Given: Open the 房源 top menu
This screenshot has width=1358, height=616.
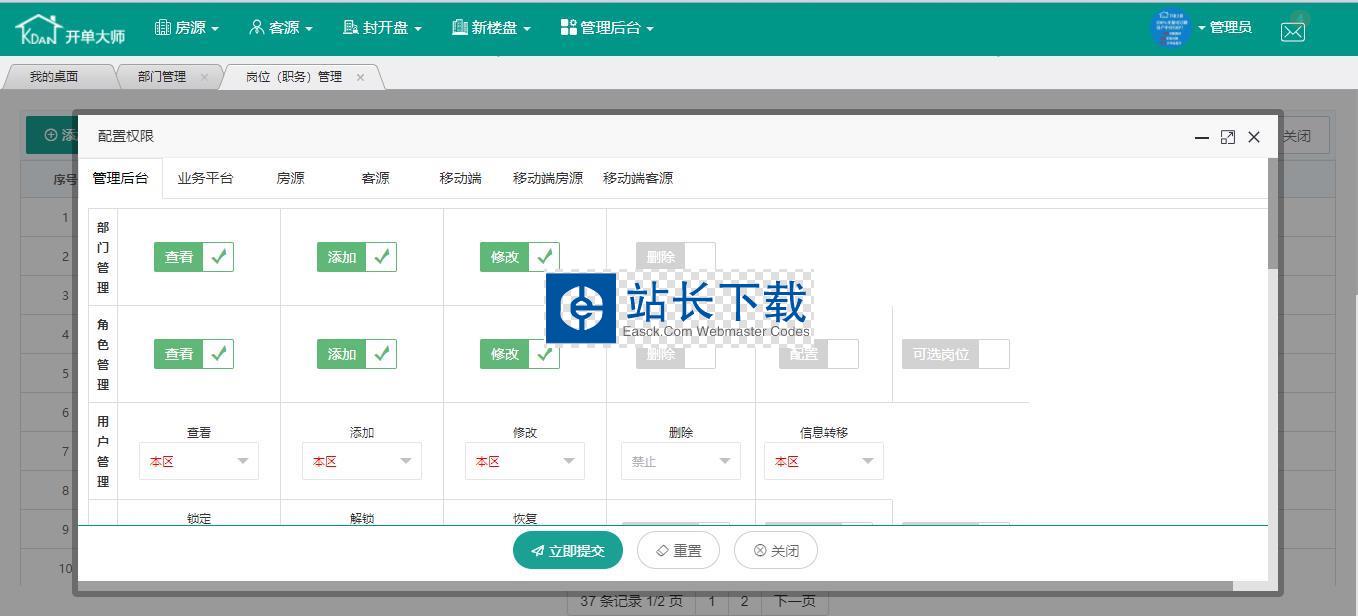Looking at the screenshot, I should (x=187, y=28).
